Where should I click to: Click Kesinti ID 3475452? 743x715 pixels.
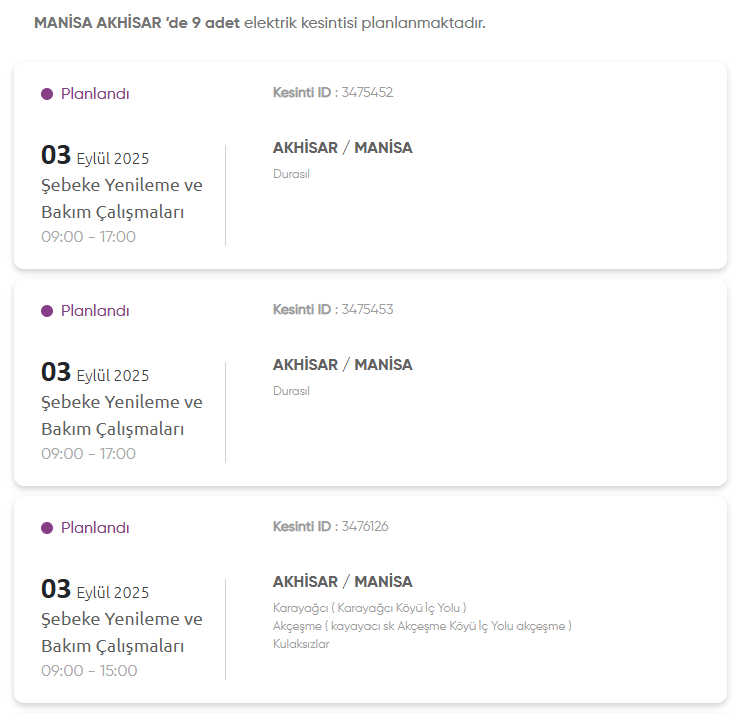click(333, 93)
